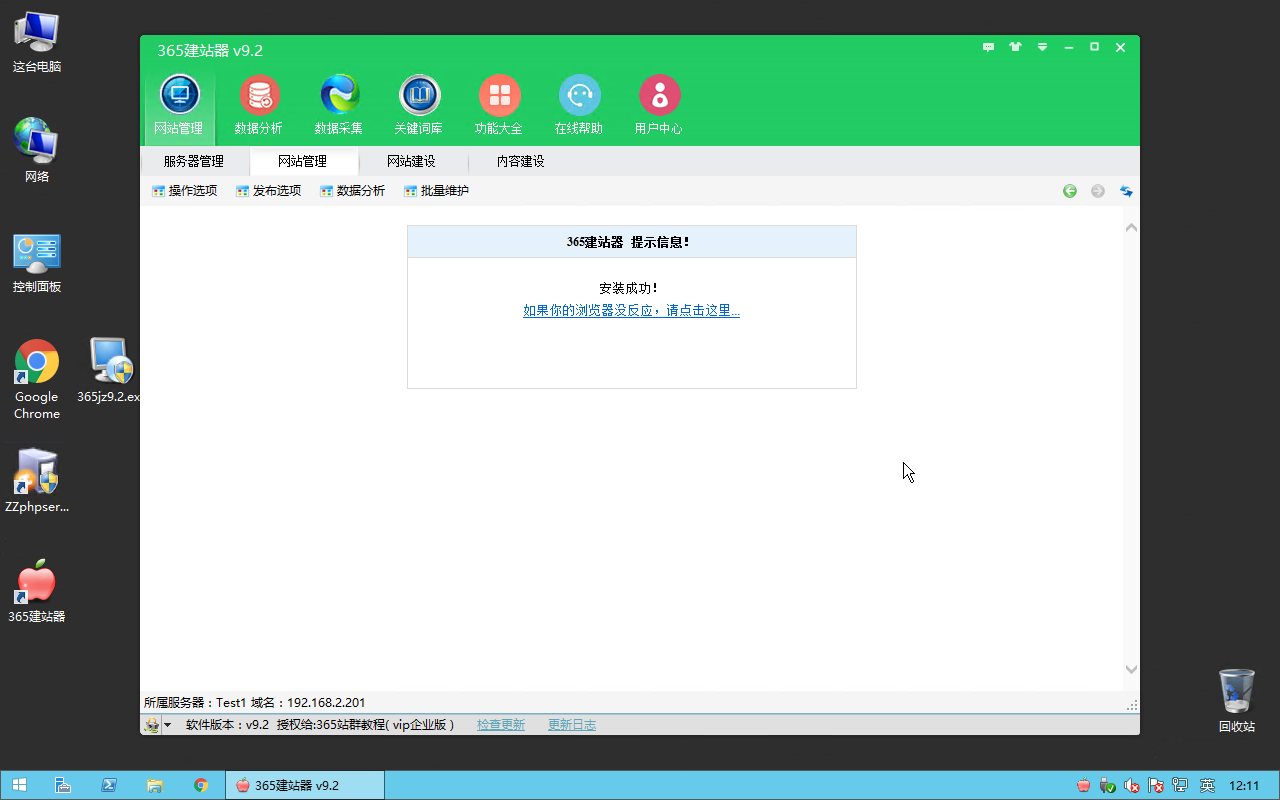Click the 更新日志 link
1280x800 pixels.
click(572, 725)
